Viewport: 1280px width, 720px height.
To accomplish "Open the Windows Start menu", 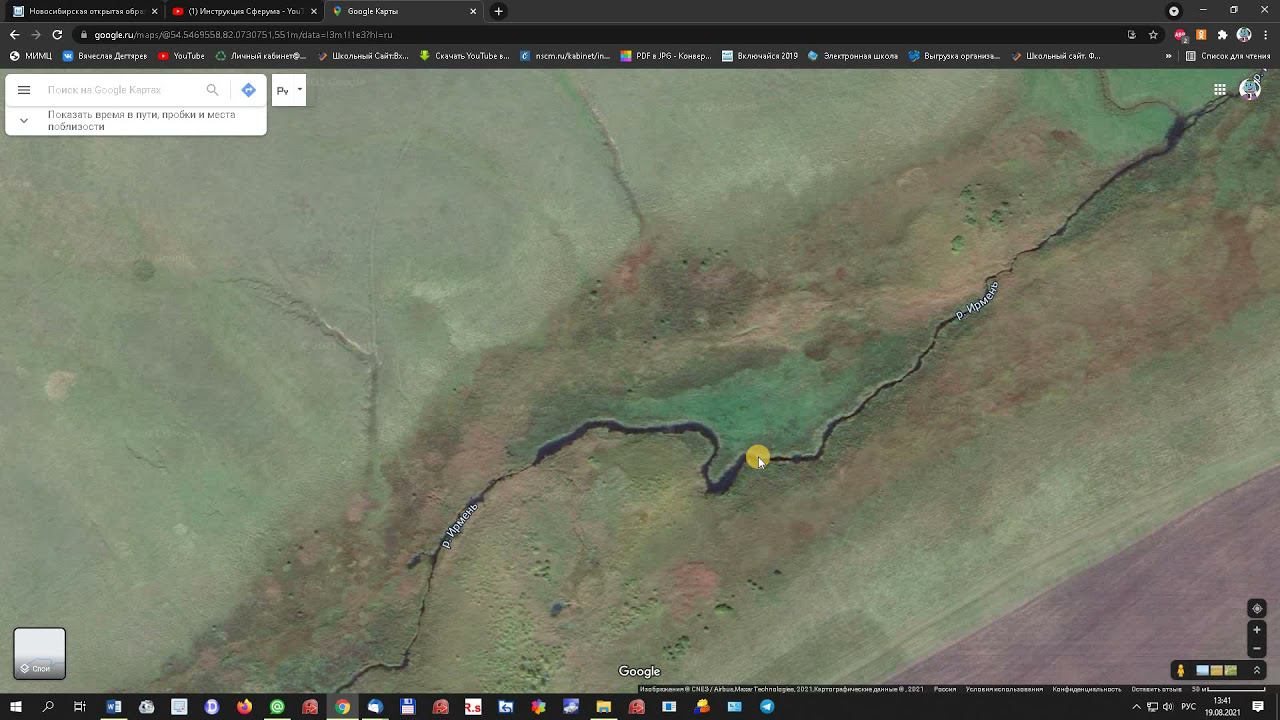I will [x=16, y=707].
